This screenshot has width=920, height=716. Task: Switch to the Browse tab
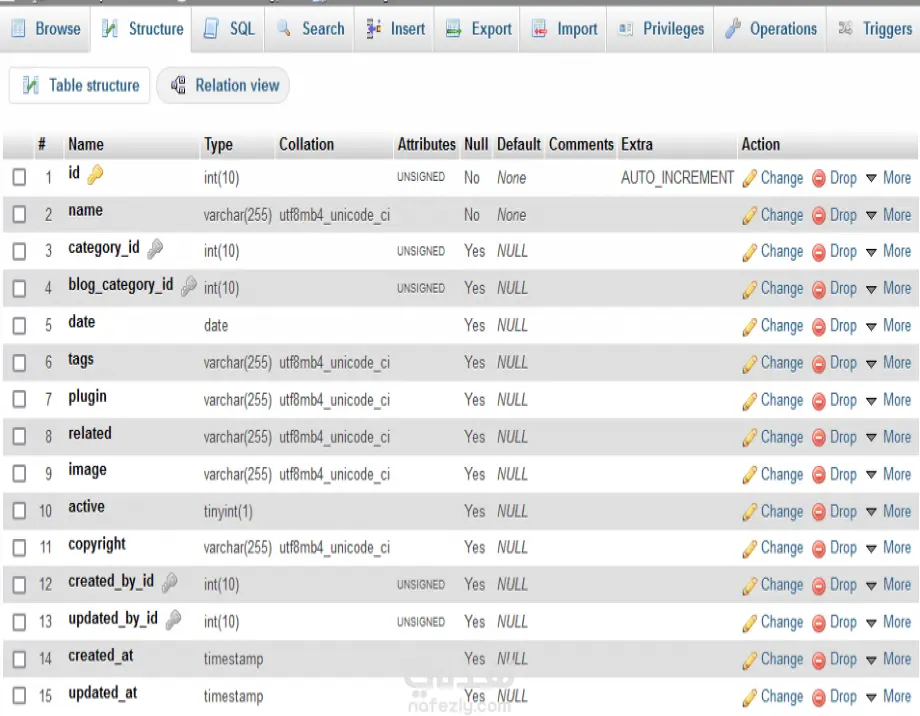(46, 28)
